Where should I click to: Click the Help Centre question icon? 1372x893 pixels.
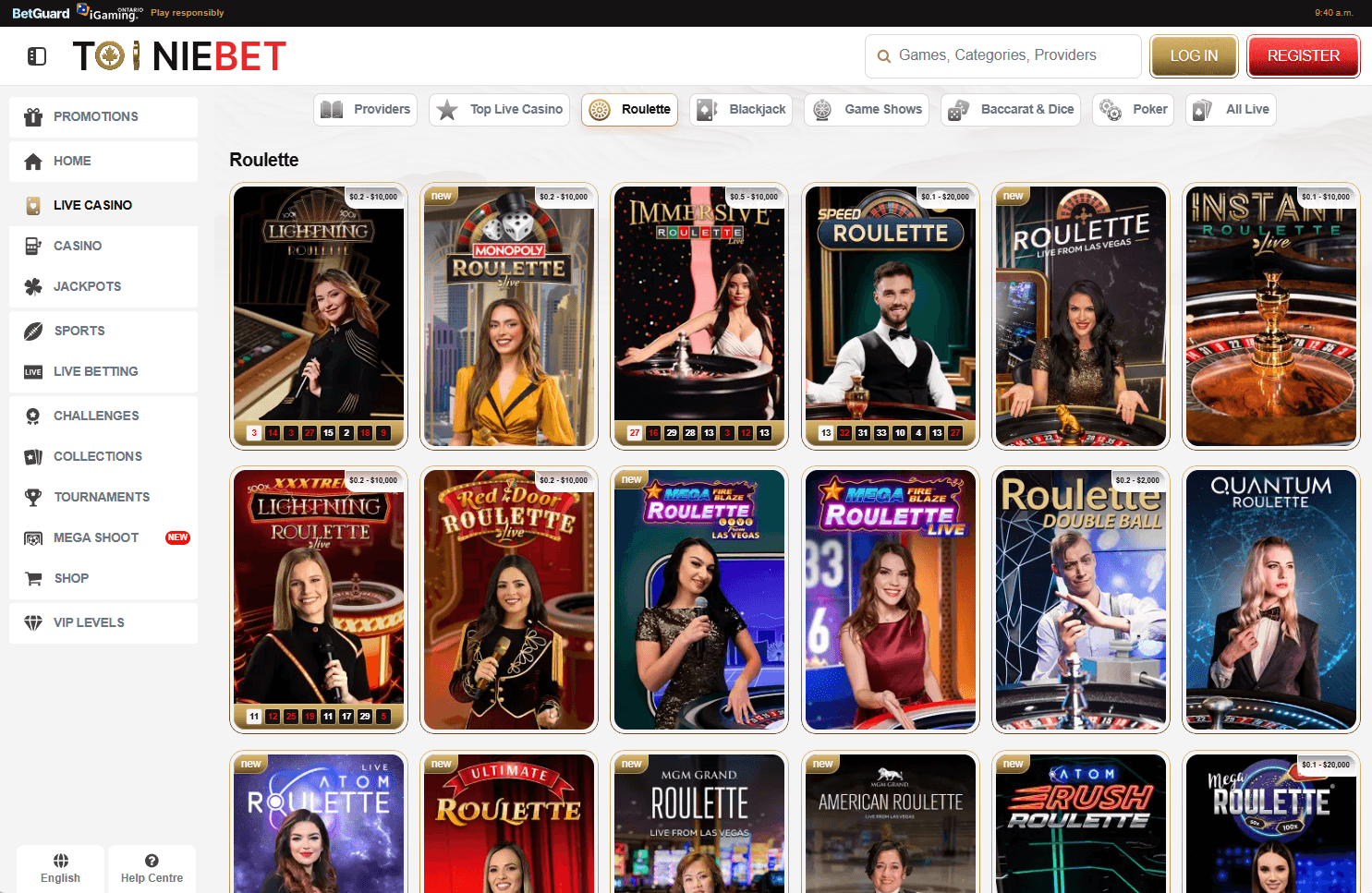(x=152, y=860)
